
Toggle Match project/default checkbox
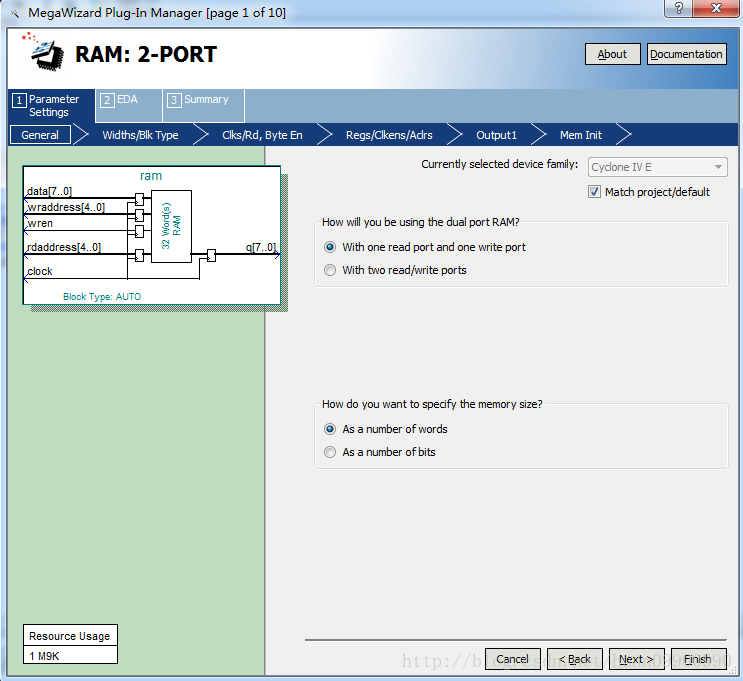point(594,192)
